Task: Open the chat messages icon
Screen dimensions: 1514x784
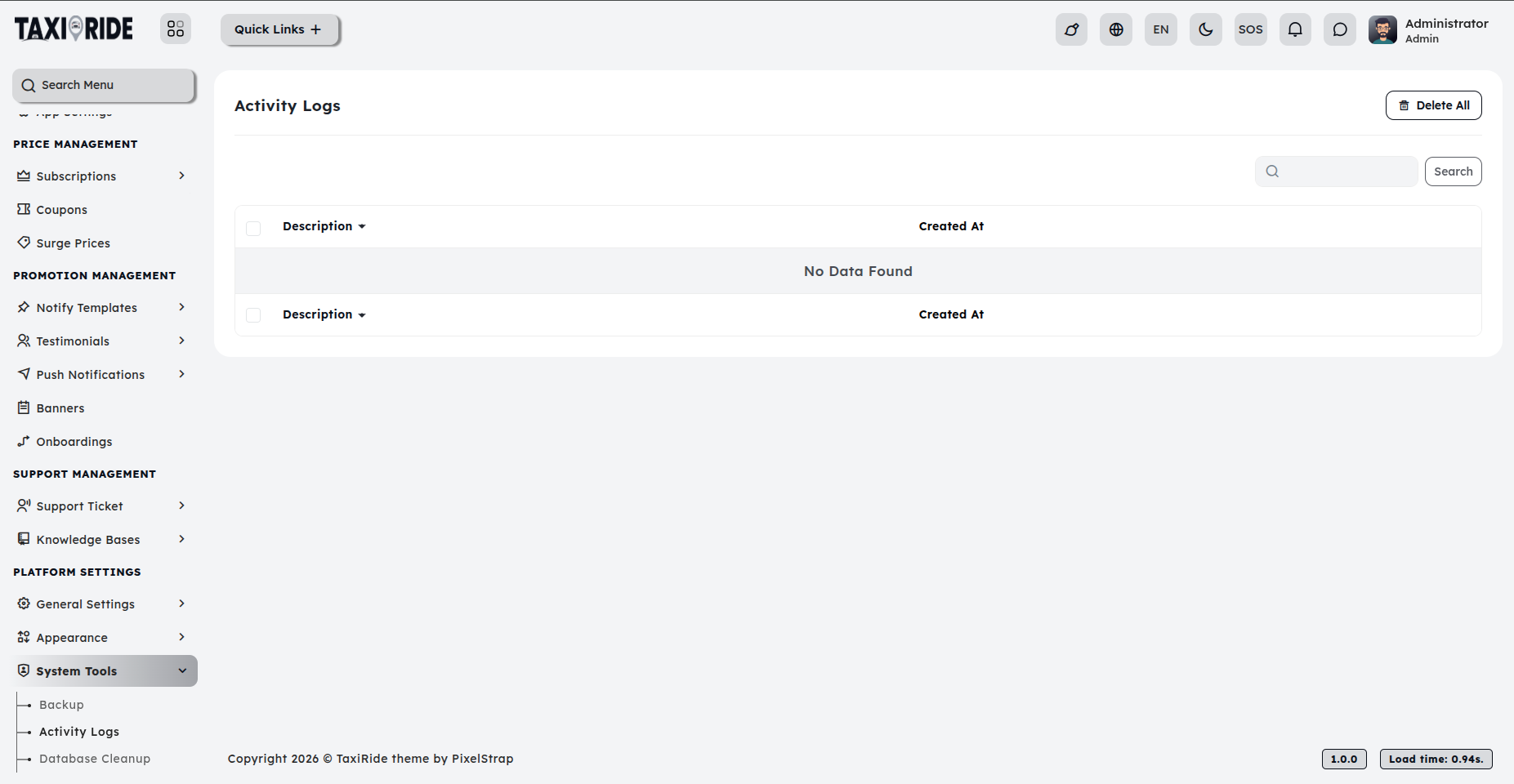Action: pos(1340,29)
